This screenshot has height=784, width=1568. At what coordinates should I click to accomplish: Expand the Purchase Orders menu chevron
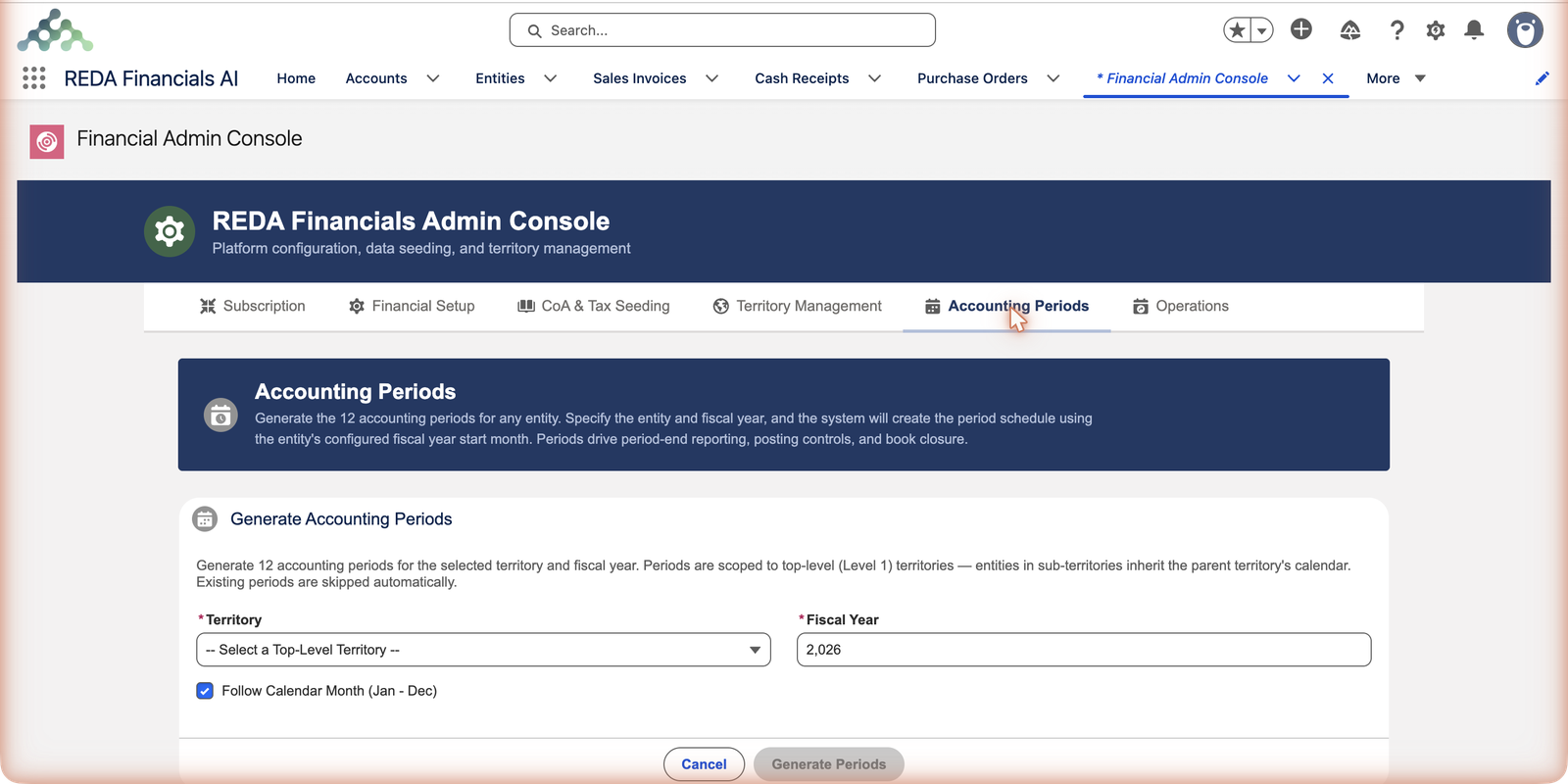(1053, 78)
